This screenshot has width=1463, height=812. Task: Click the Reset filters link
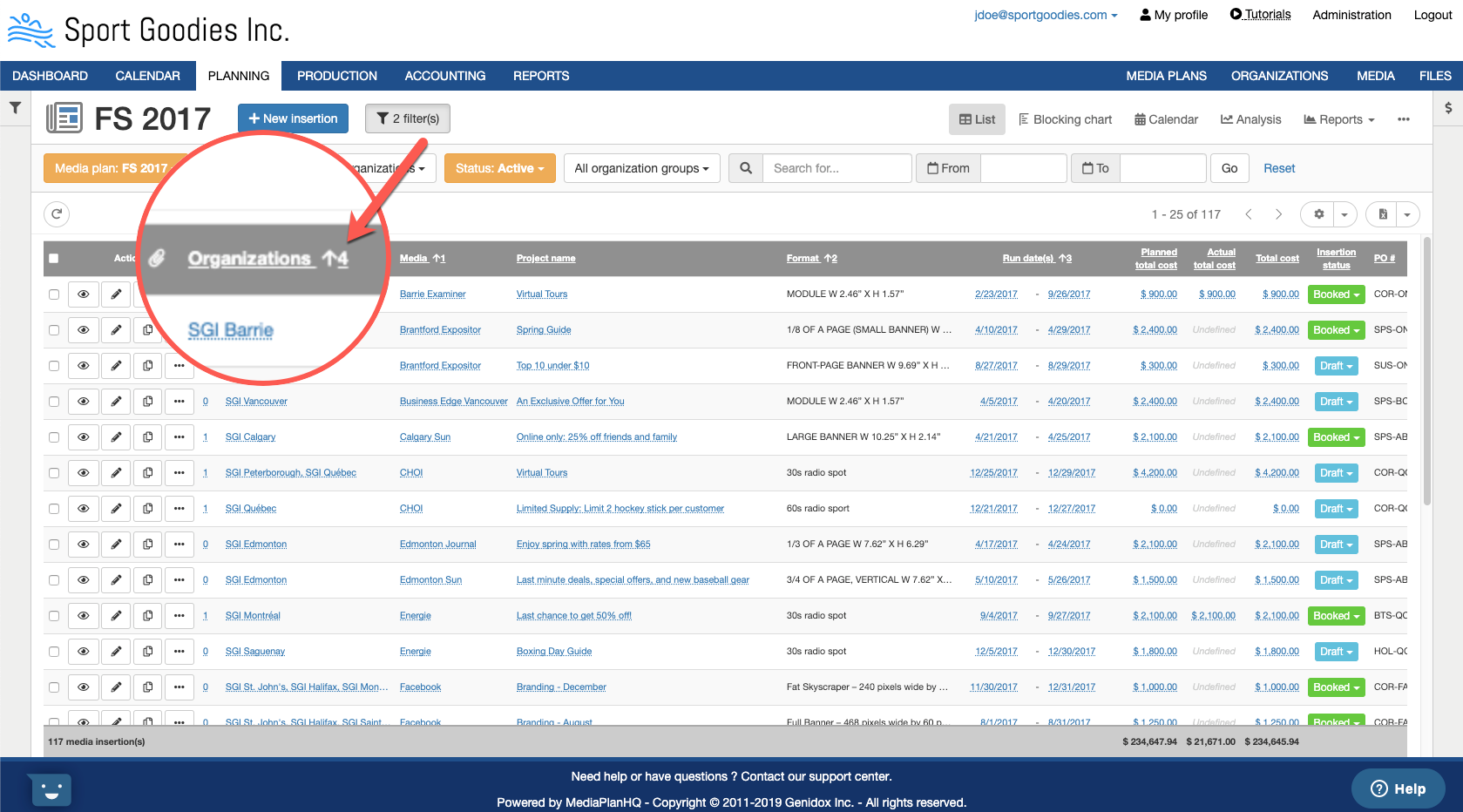(1279, 168)
